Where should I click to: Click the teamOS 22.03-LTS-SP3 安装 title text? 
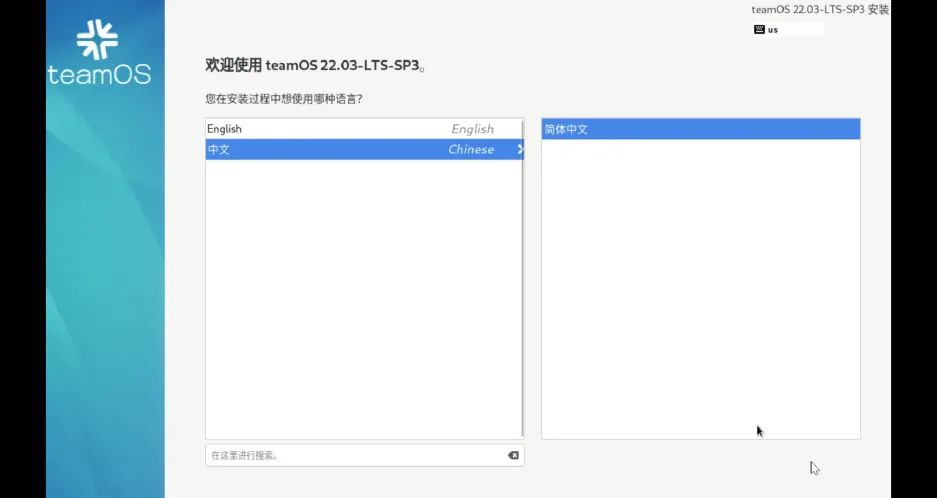pos(820,10)
